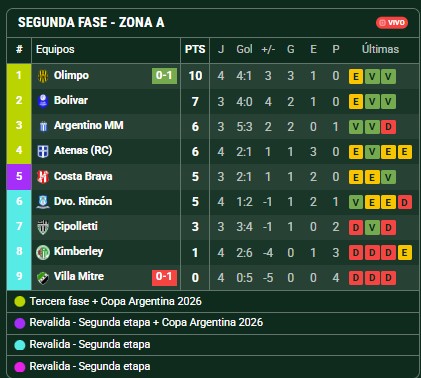Click the purple Revalida legend dot
421x378 pixels.
coord(20,323)
